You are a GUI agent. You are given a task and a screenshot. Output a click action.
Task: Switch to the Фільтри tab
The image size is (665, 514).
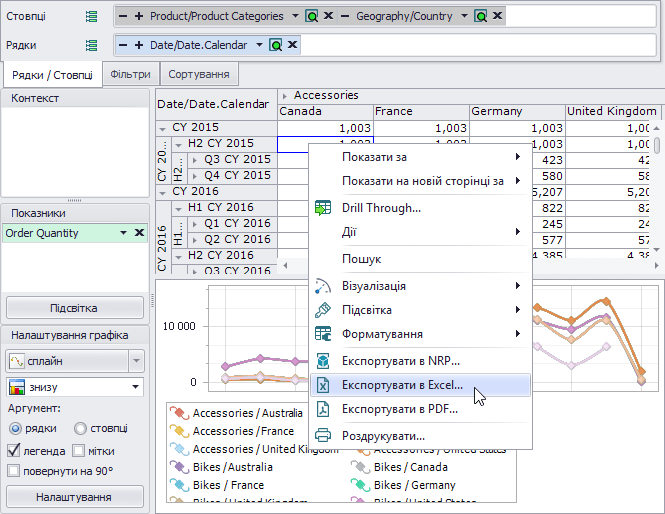[131, 74]
